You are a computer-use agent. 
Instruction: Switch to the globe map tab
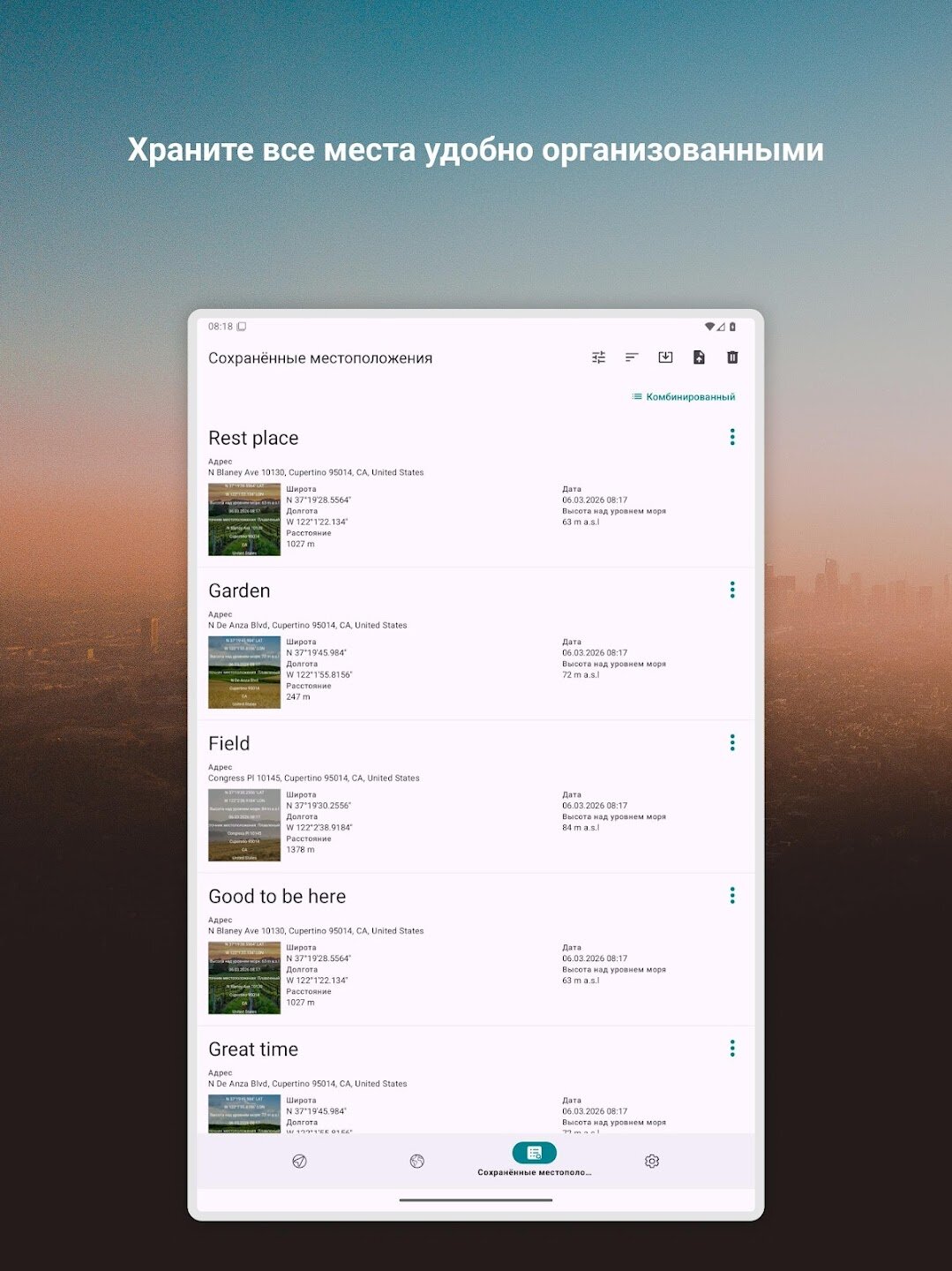(417, 1161)
